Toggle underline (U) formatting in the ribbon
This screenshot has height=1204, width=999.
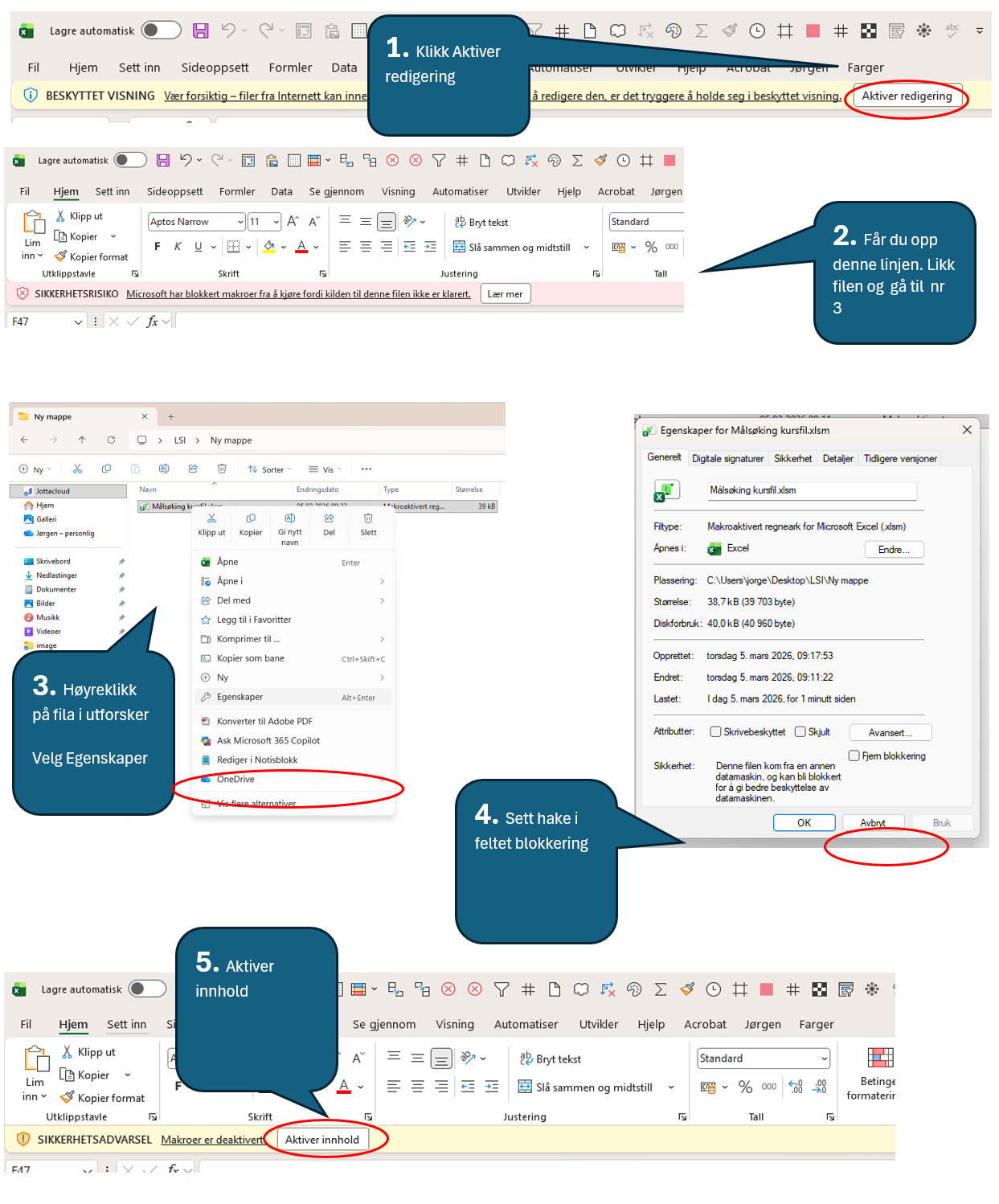pyautogui.click(x=199, y=247)
